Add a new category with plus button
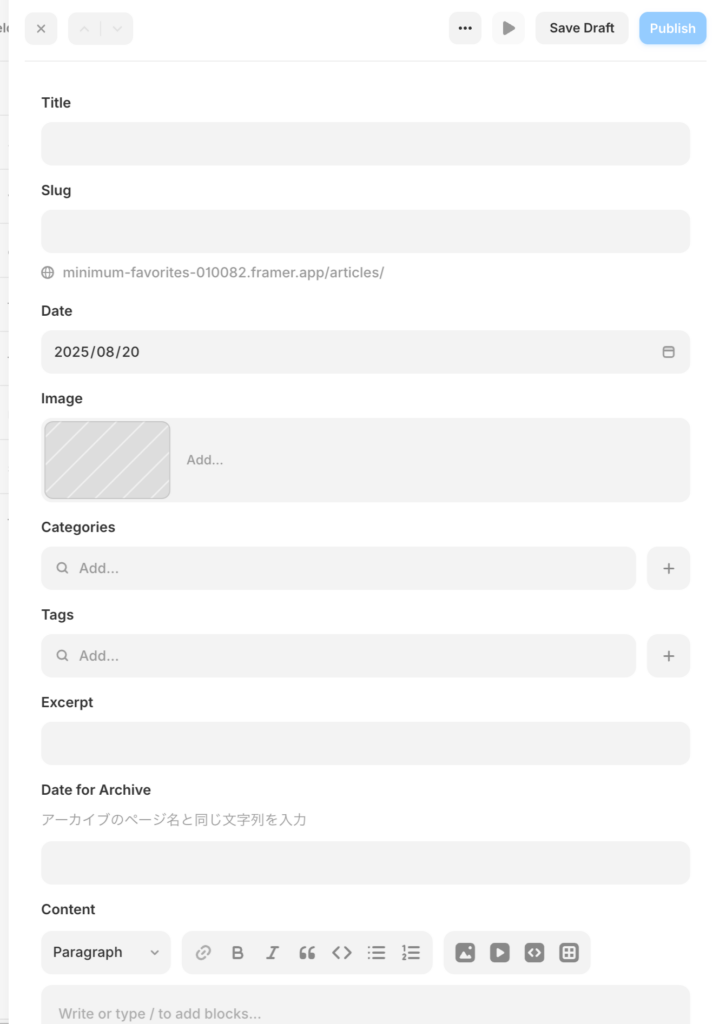 pos(668,568)
